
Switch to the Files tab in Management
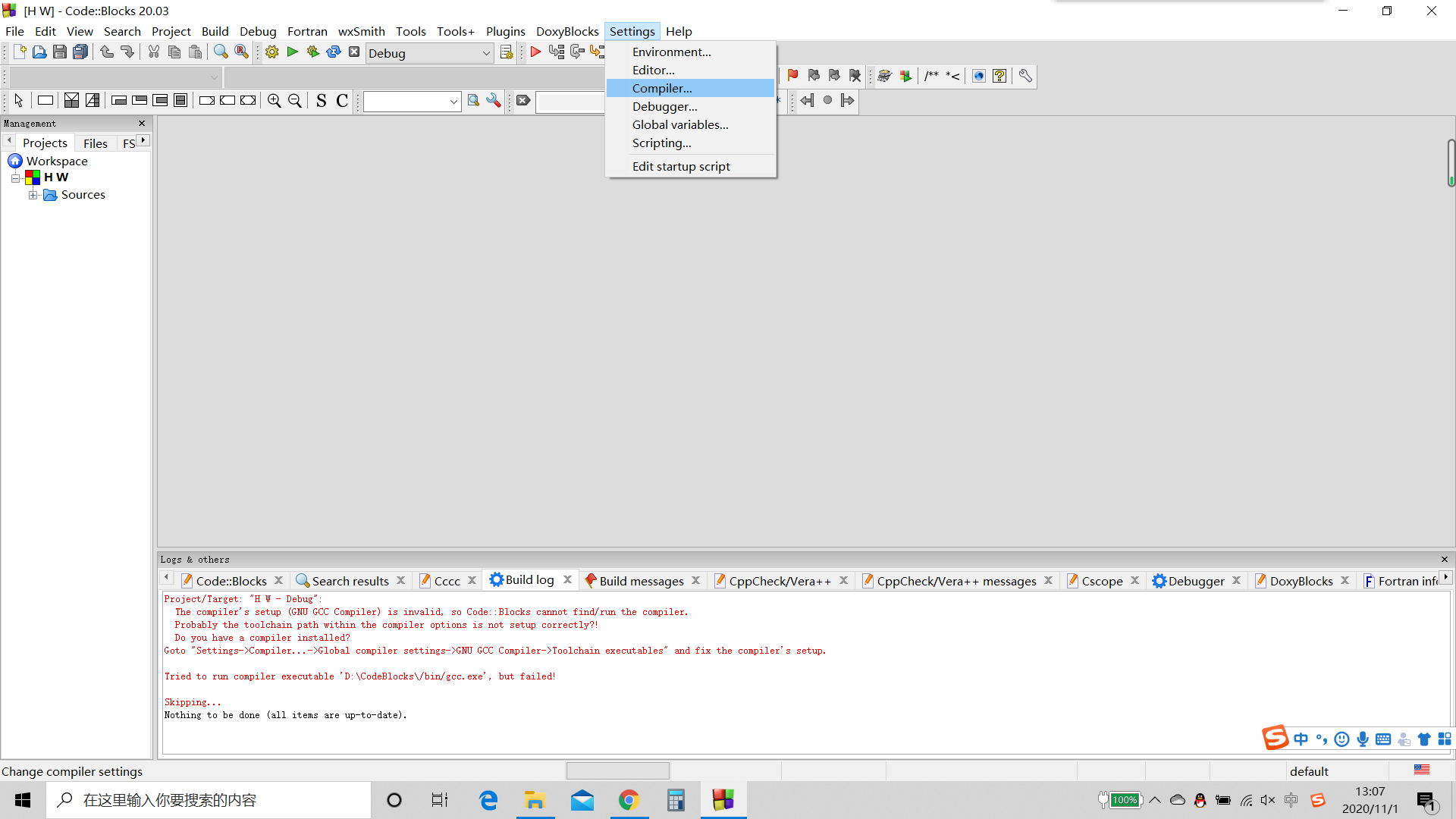[96, 143]
